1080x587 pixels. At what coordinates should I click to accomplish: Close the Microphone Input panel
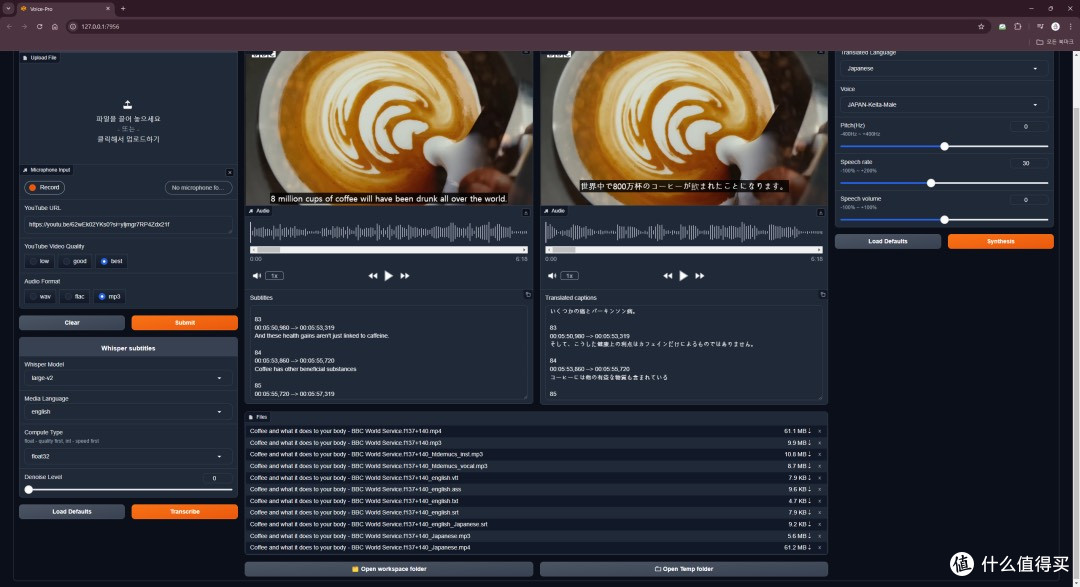229,172
